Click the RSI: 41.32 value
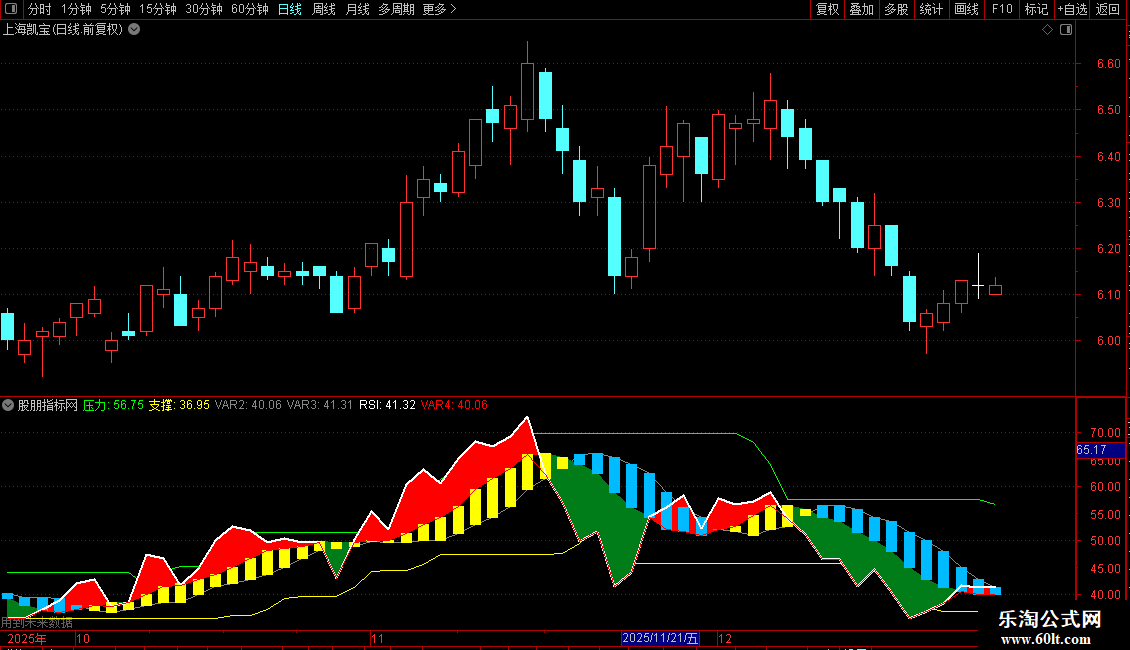This screenshot has height=650, width=1130. [387, 405]
